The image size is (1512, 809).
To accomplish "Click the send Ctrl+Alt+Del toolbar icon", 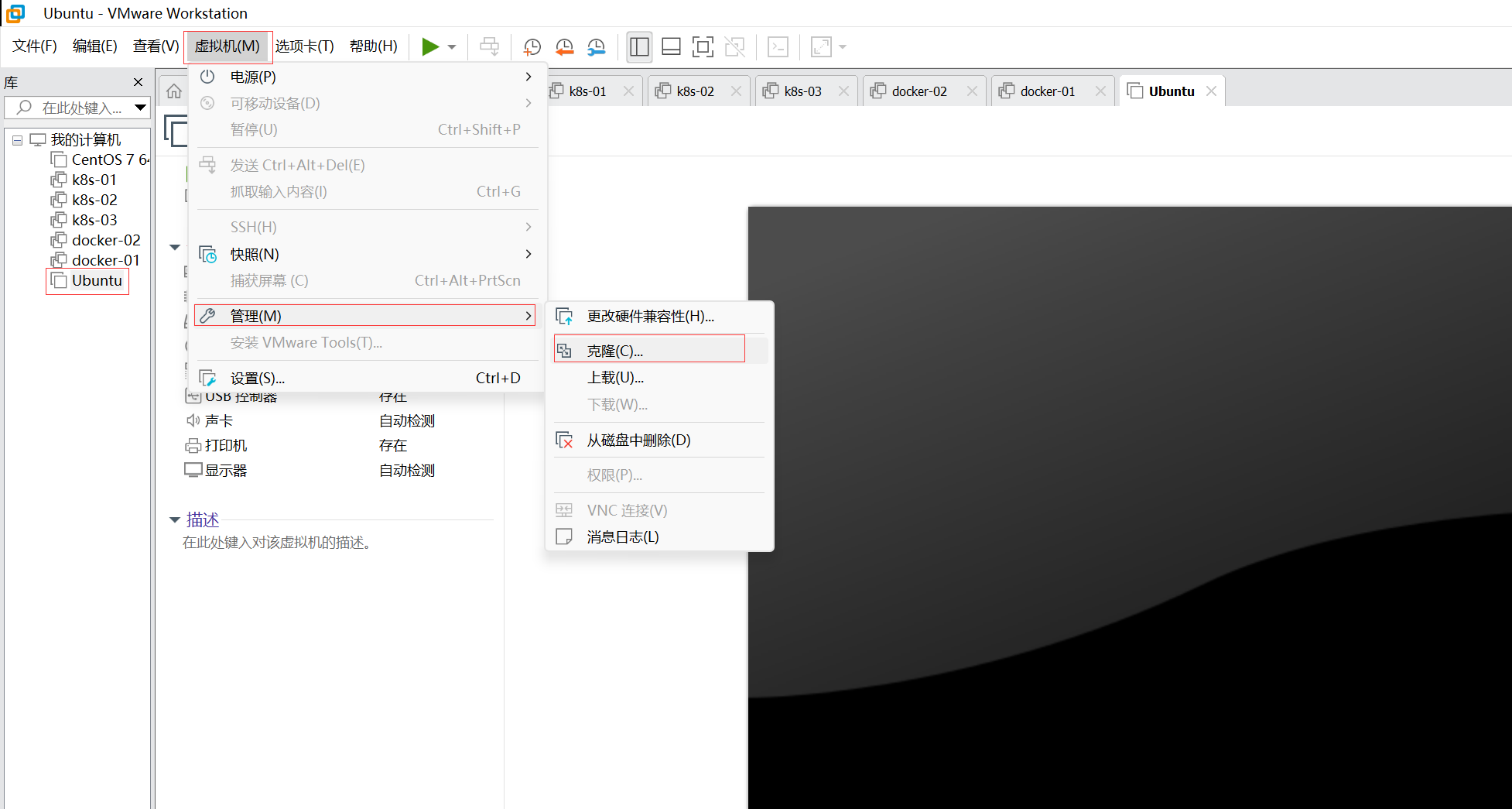I will 489,47.
